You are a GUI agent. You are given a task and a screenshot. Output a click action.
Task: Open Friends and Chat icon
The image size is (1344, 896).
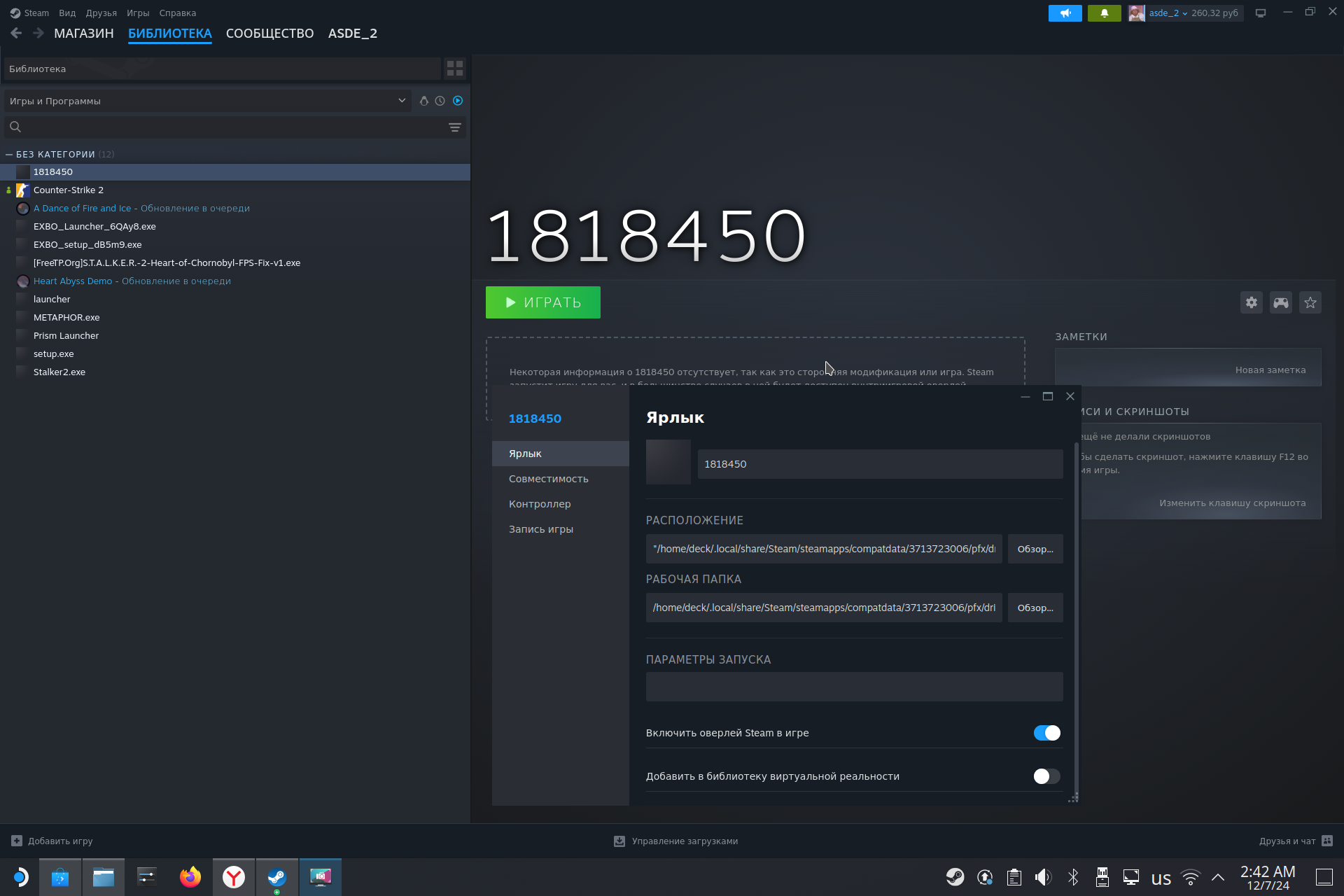click(1327, 841)
